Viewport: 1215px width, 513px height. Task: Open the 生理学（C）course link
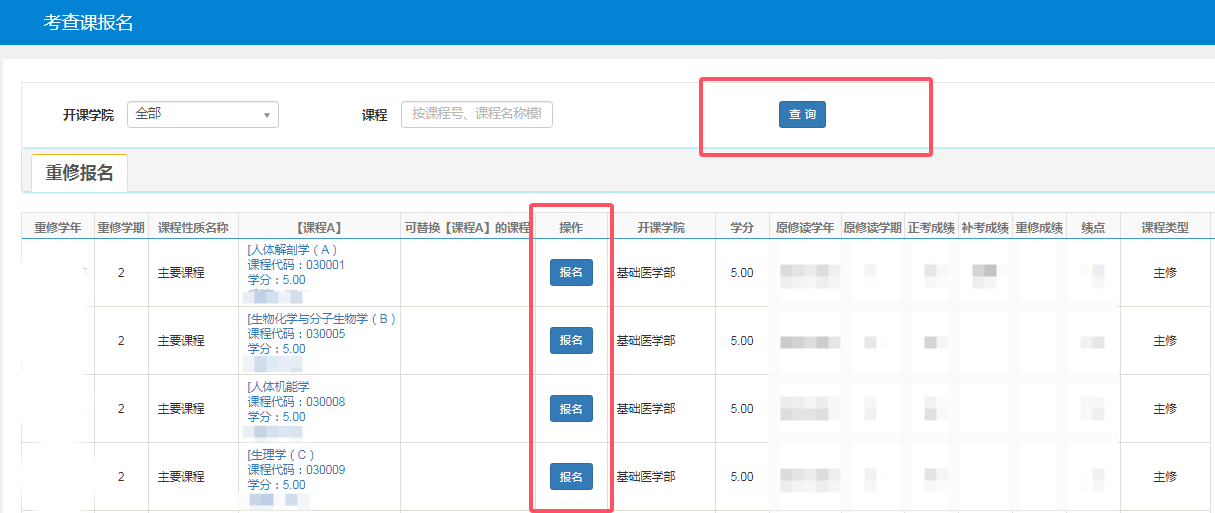point(281,455)
